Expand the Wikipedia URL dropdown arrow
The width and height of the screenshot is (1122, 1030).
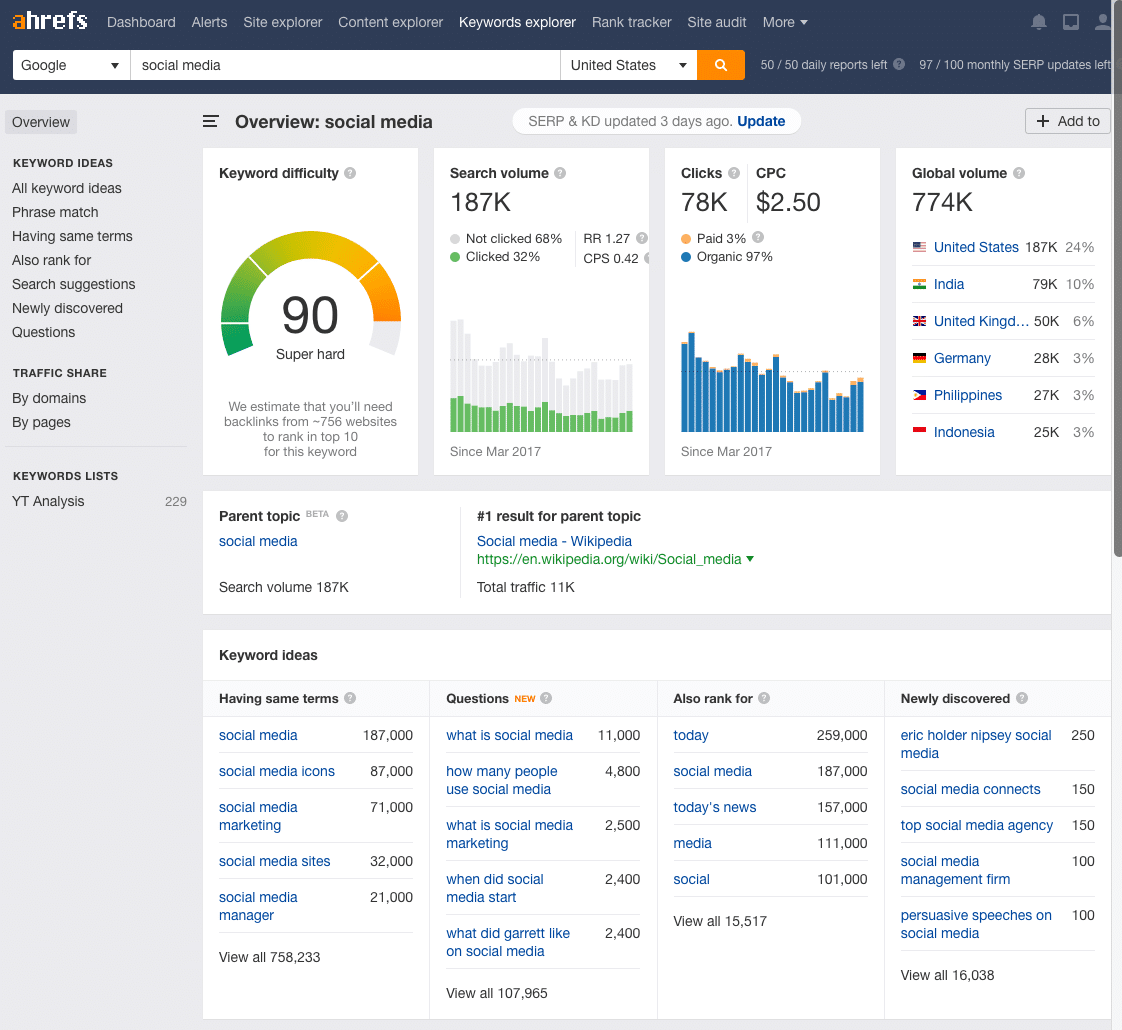(x=750, y=559)
